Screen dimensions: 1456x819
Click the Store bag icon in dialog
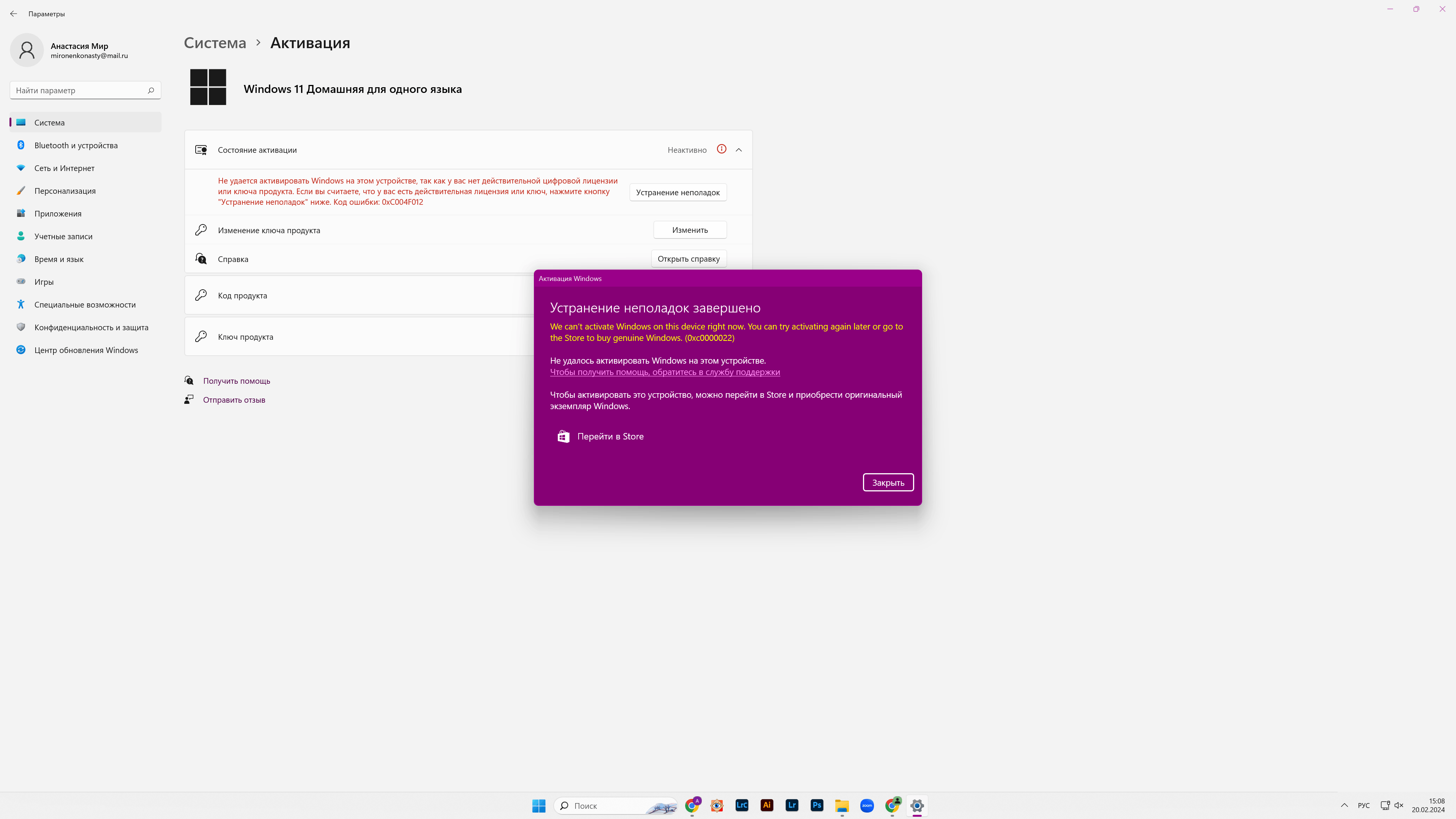tap(563, 436)
